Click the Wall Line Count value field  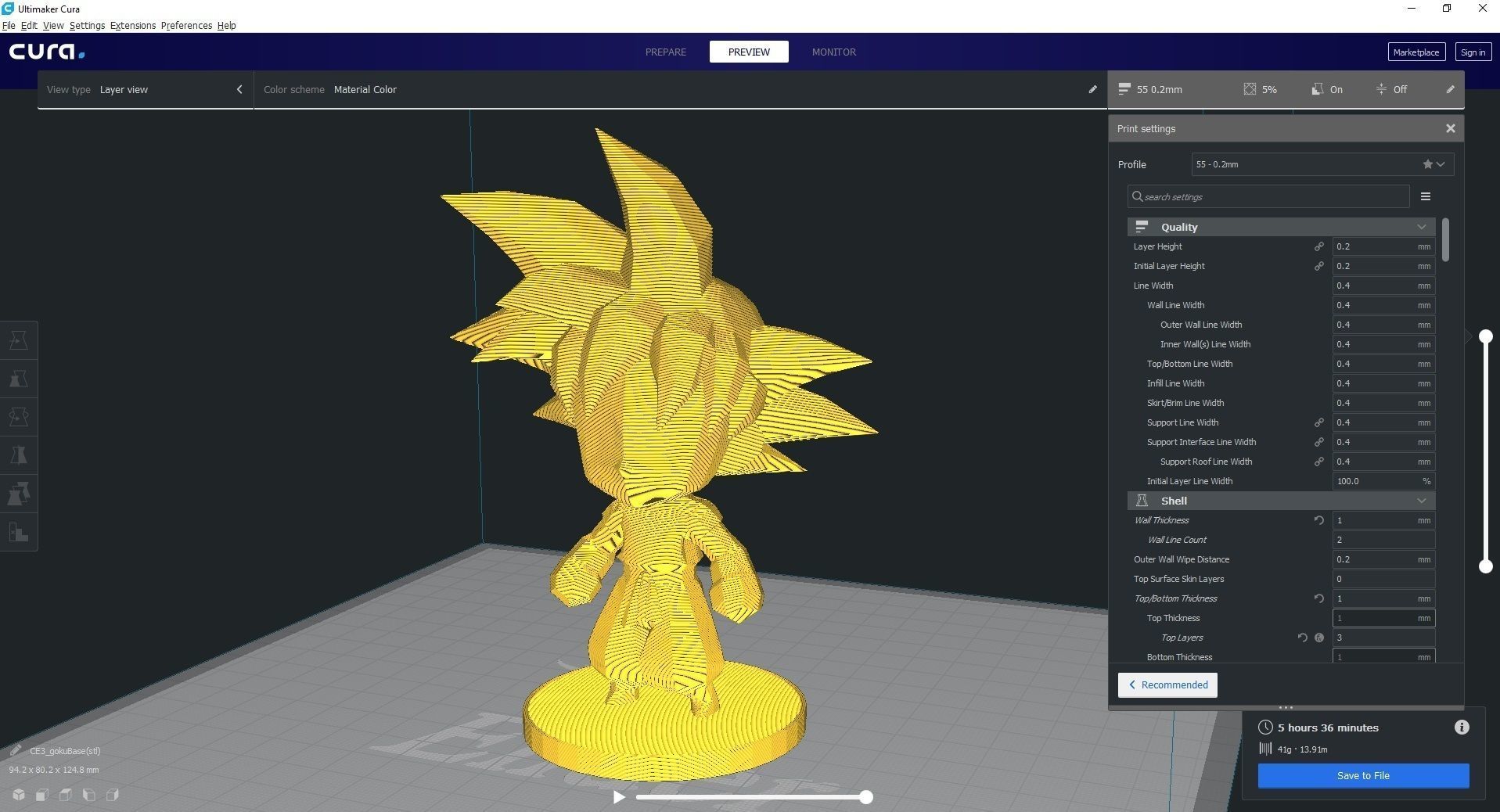1383,540
